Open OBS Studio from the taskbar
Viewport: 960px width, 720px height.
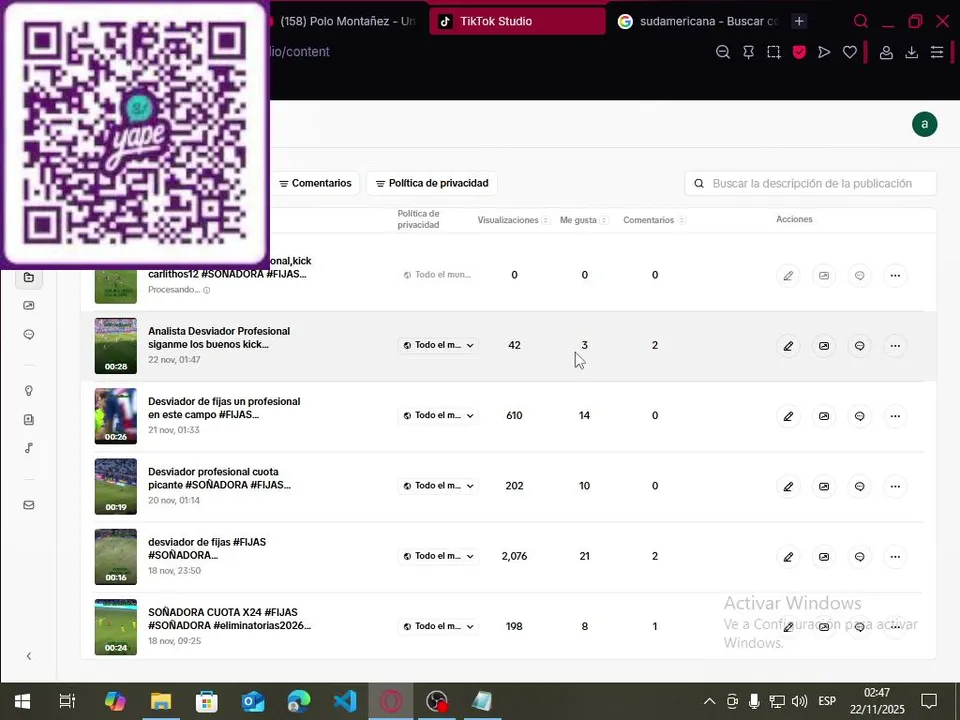click(x=437, y=701)
